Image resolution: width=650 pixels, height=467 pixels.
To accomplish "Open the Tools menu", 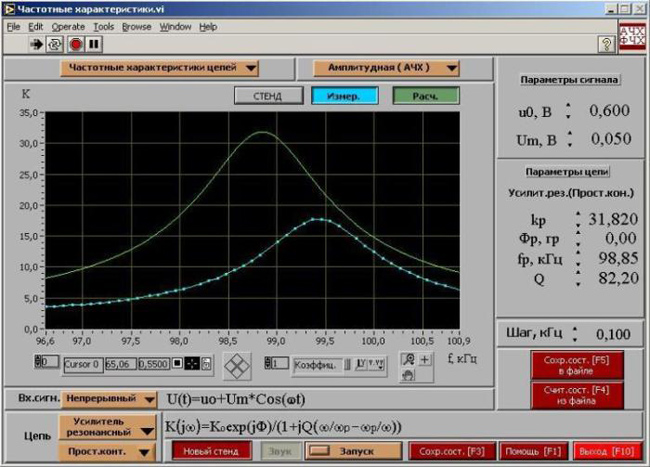I will 103,27.
